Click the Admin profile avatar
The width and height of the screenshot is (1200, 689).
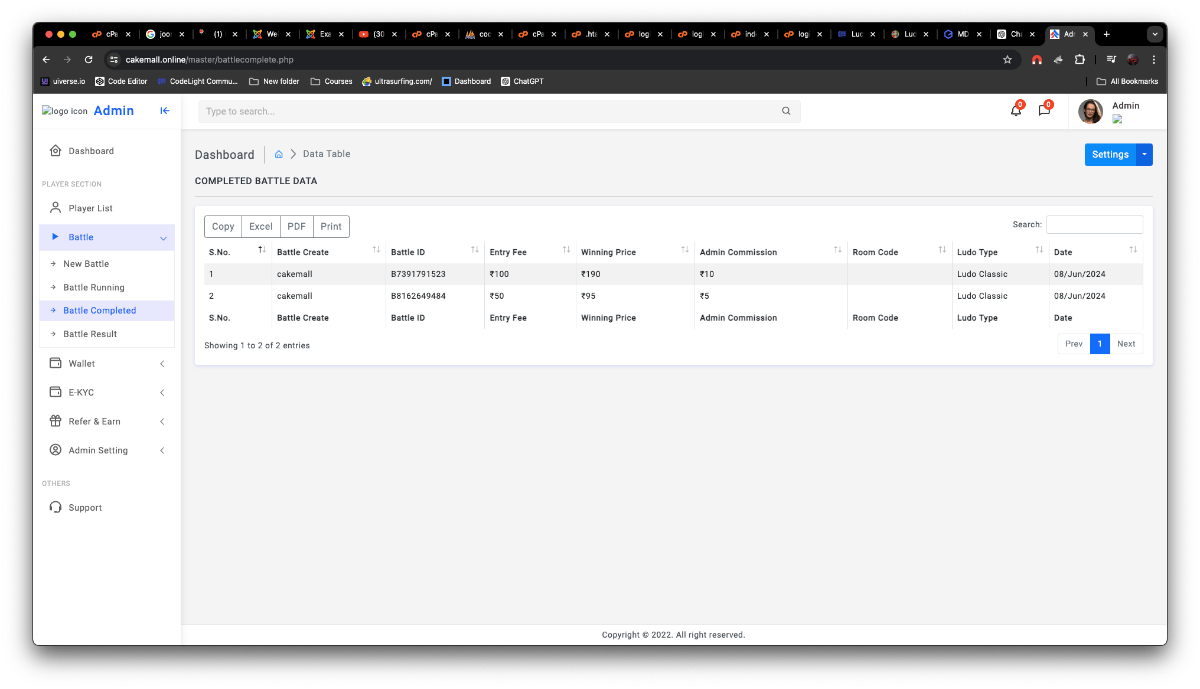(x=1090, y=111)
